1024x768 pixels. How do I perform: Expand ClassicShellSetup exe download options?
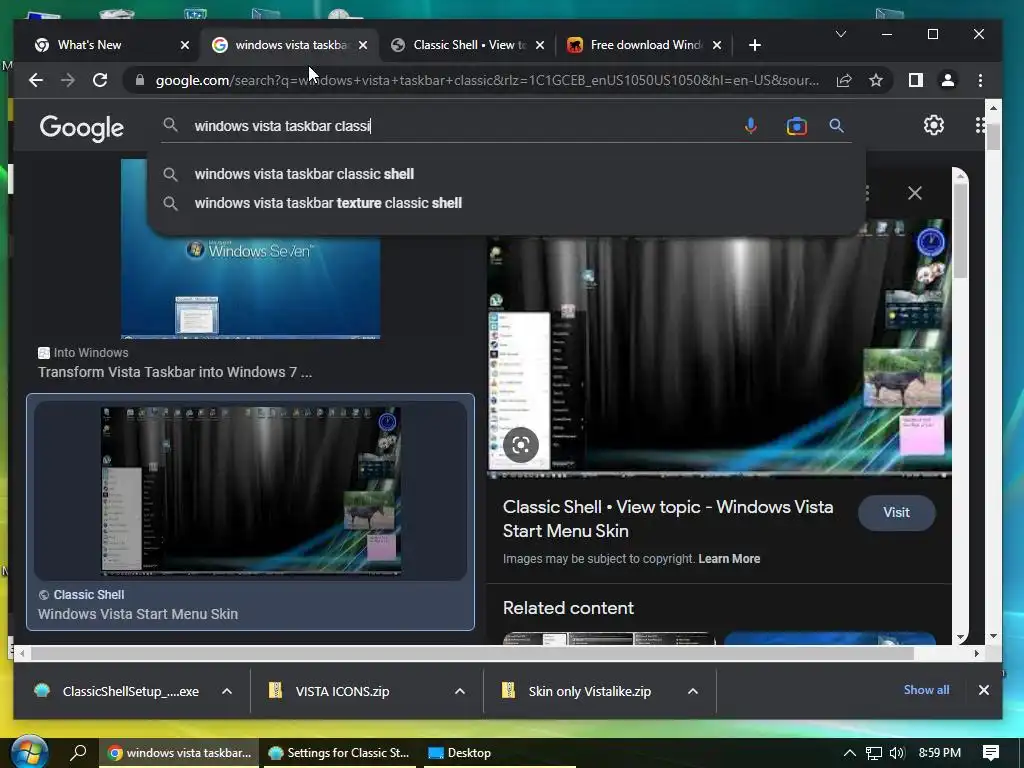point(227,691)
